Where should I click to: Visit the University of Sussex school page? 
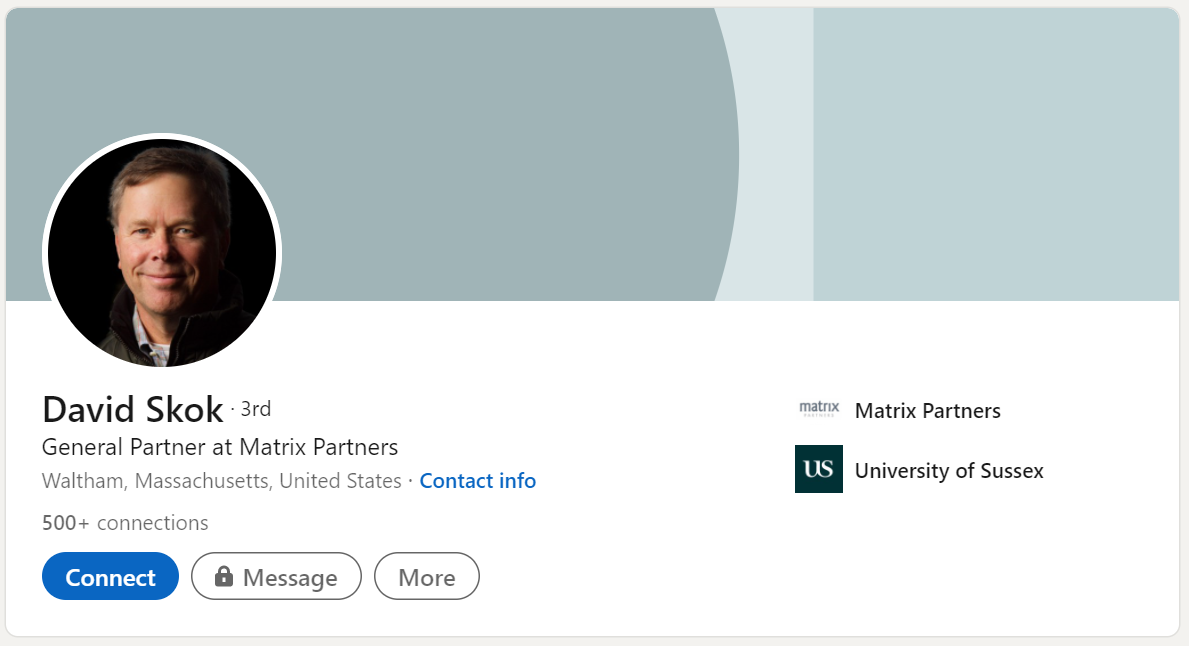pyautogui.click(x=949, y=470)
